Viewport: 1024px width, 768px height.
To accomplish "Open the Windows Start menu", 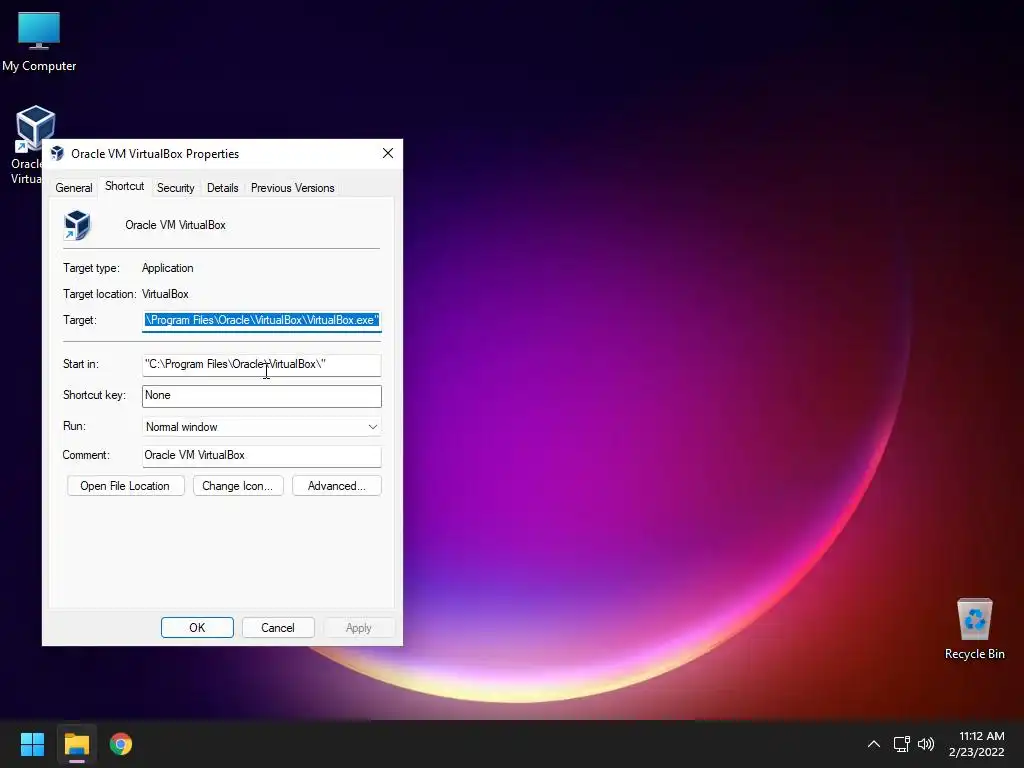I will point(32,744).
